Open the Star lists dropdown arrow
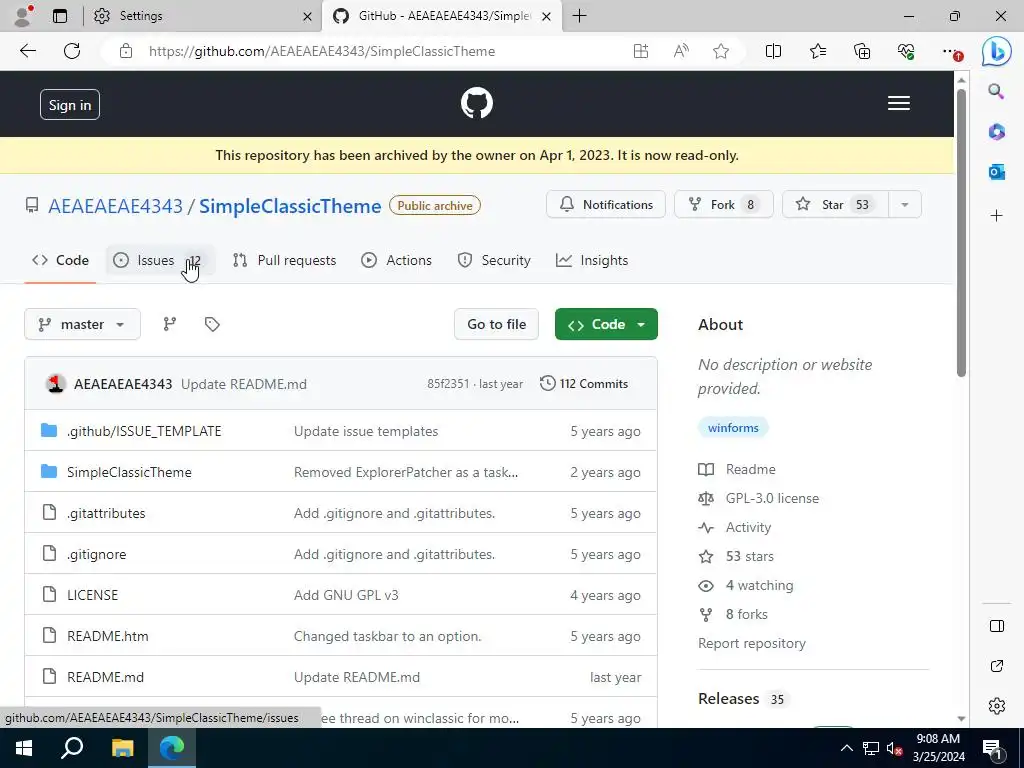 pos(904,204)
